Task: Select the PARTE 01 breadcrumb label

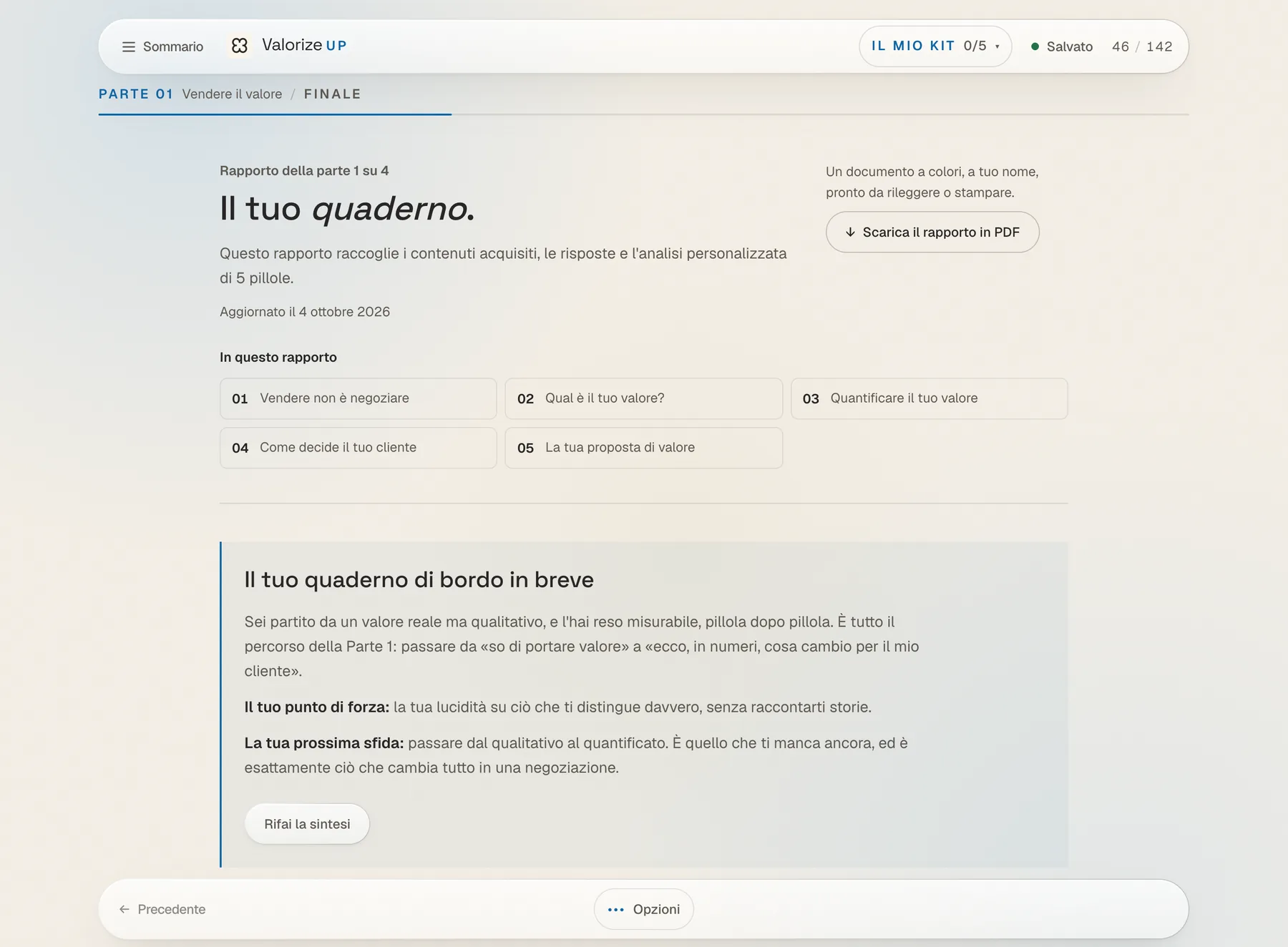Action: click(x=136, y=94)
